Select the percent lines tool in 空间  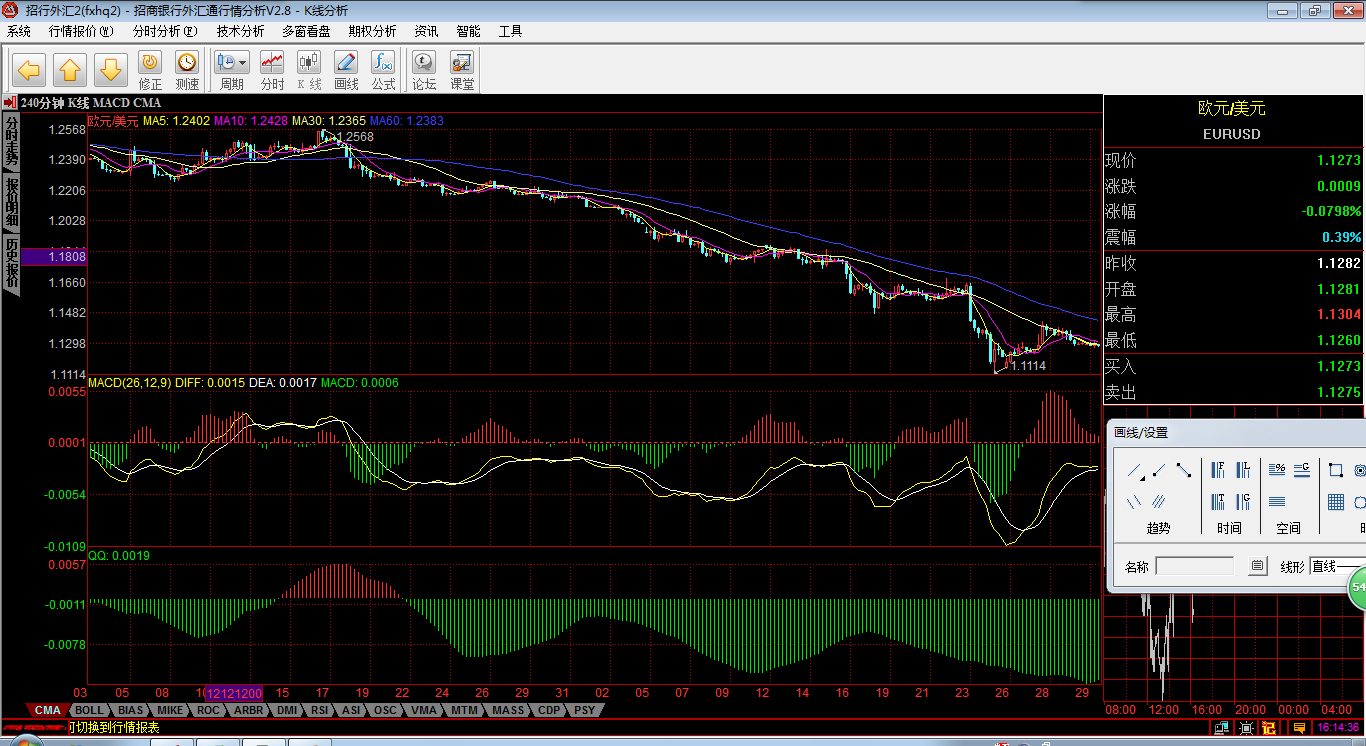click(1277, 470)
